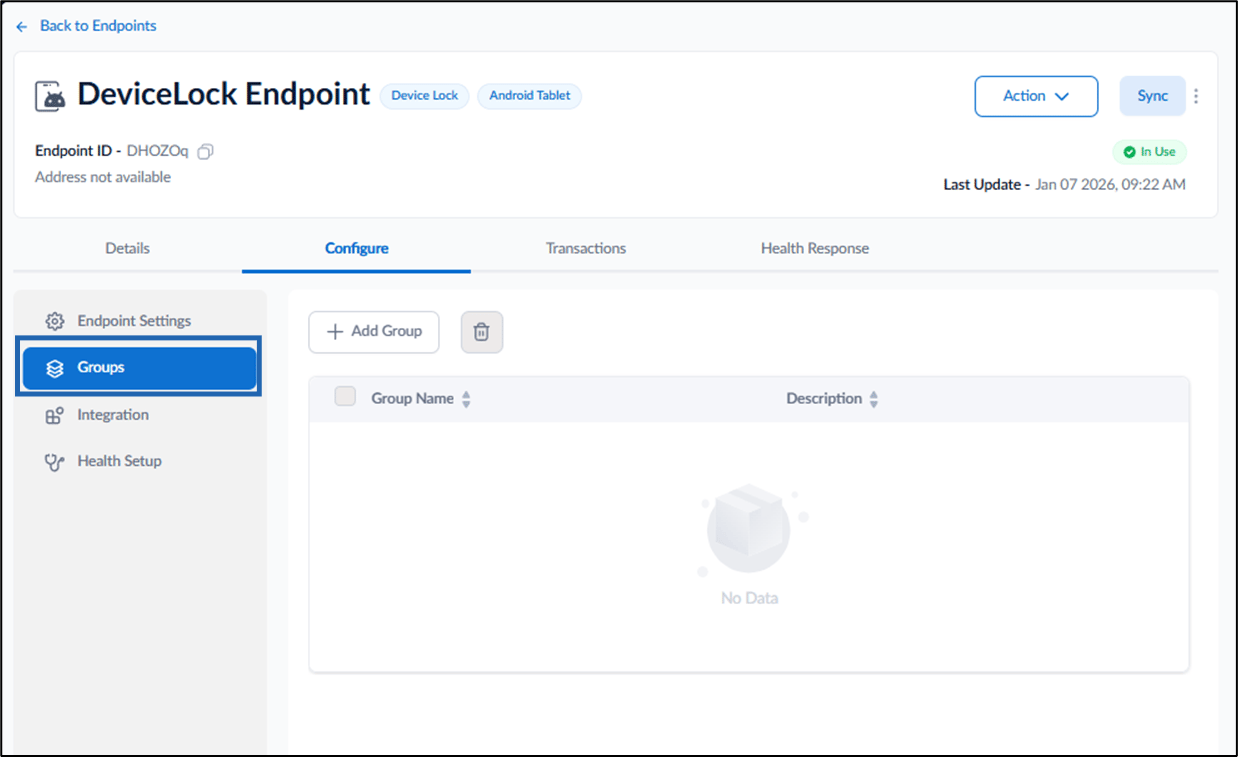Click the Description column header

coord(824,398)
